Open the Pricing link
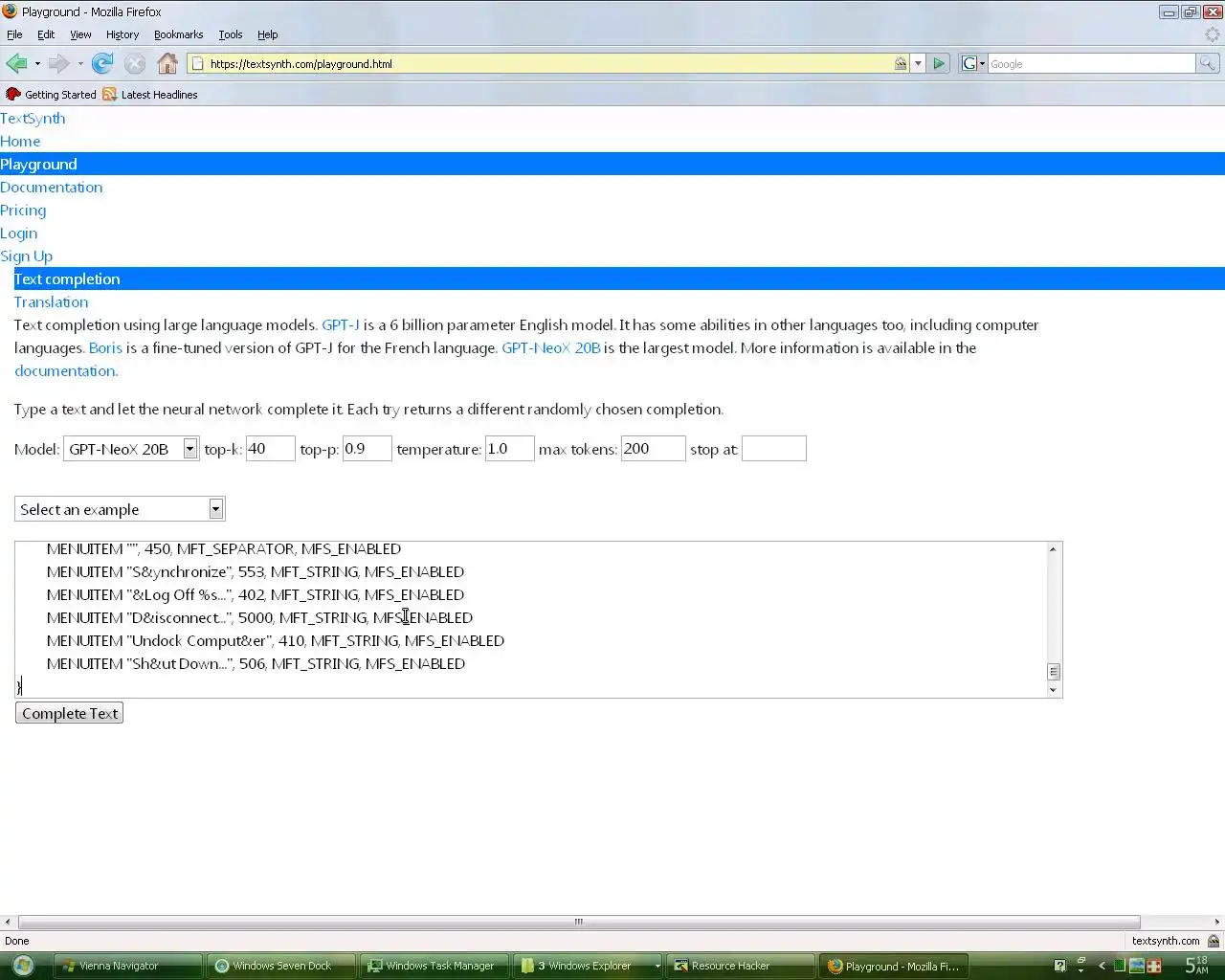The image size is (1225, 980). [23, 211]
